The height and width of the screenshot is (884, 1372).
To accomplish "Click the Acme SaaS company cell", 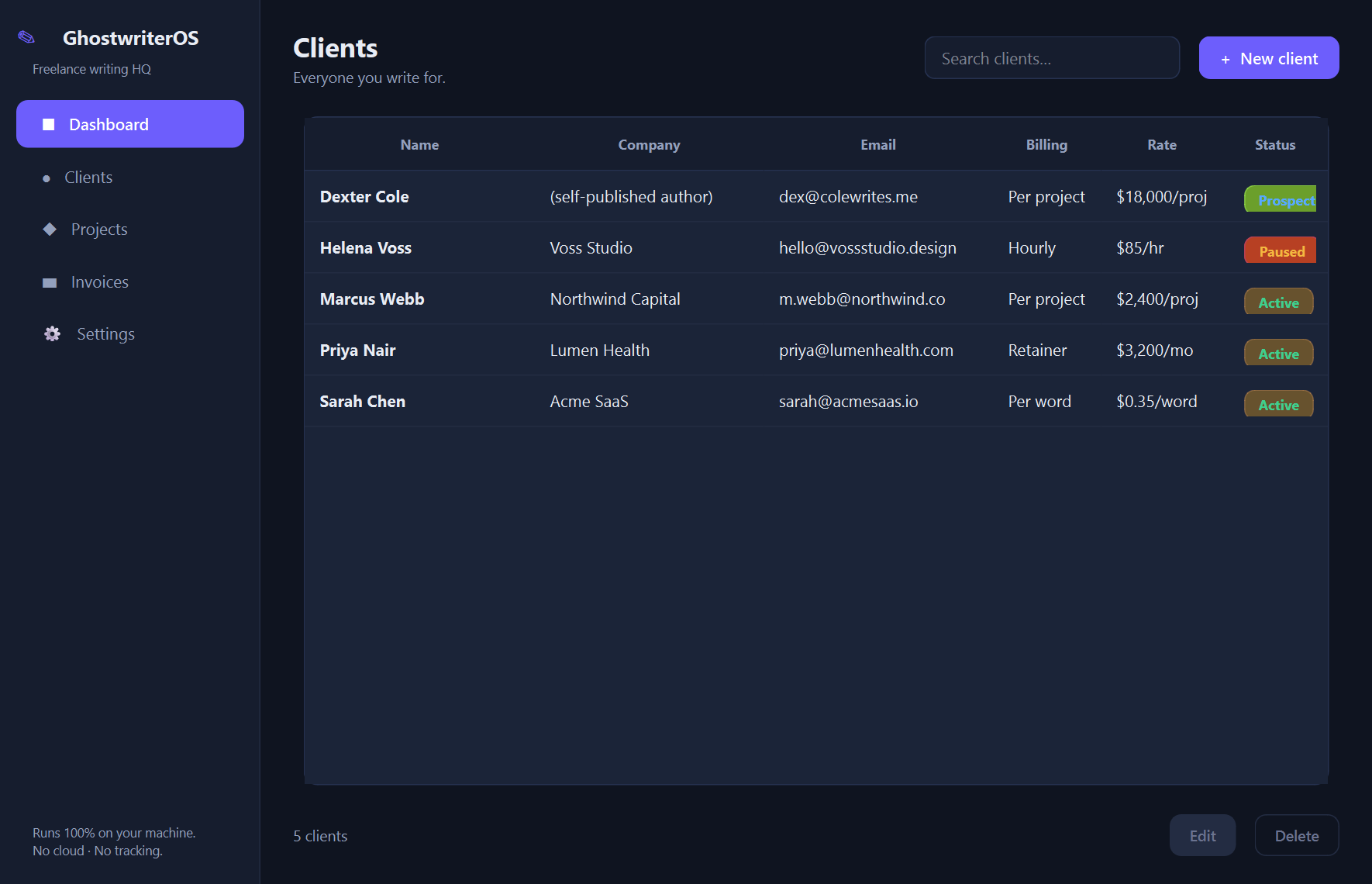I will pyautogui.click(x=589, y=402).
